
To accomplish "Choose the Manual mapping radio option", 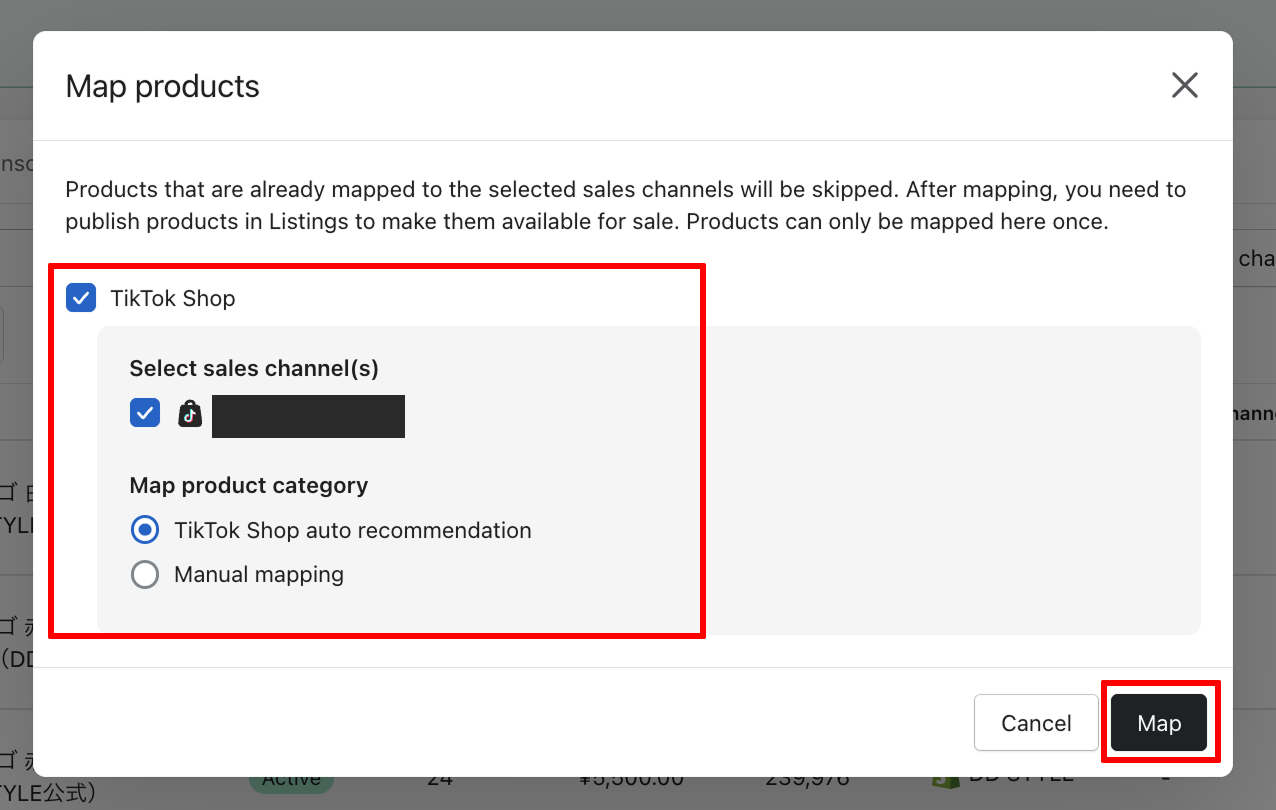I will pos(145,574).
